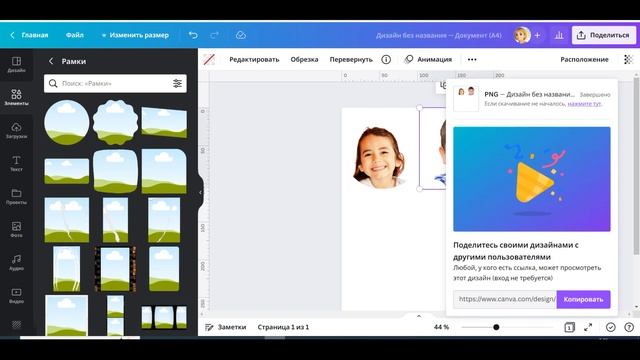Click the 44 % zoom value
This screenshot has height=360, width=640.
tap(441, 327)
